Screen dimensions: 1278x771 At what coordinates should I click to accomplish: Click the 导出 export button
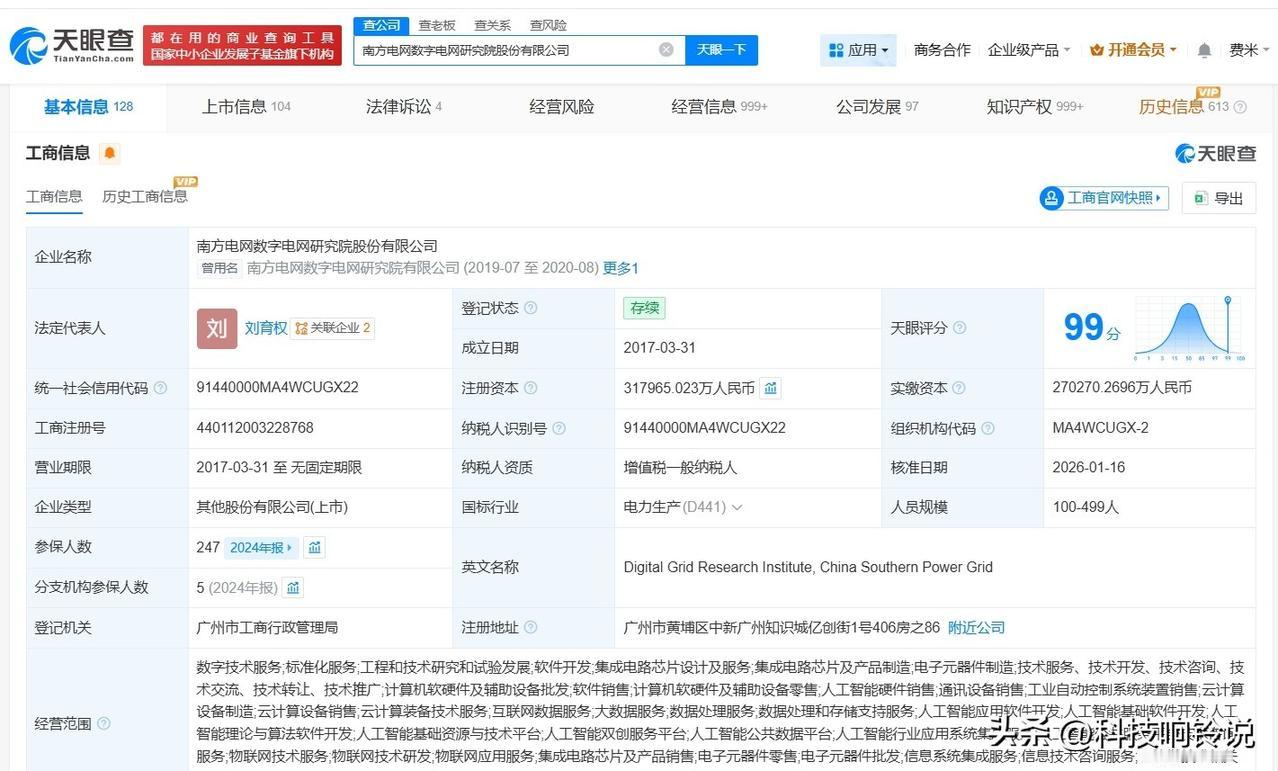pos(1218,198)
